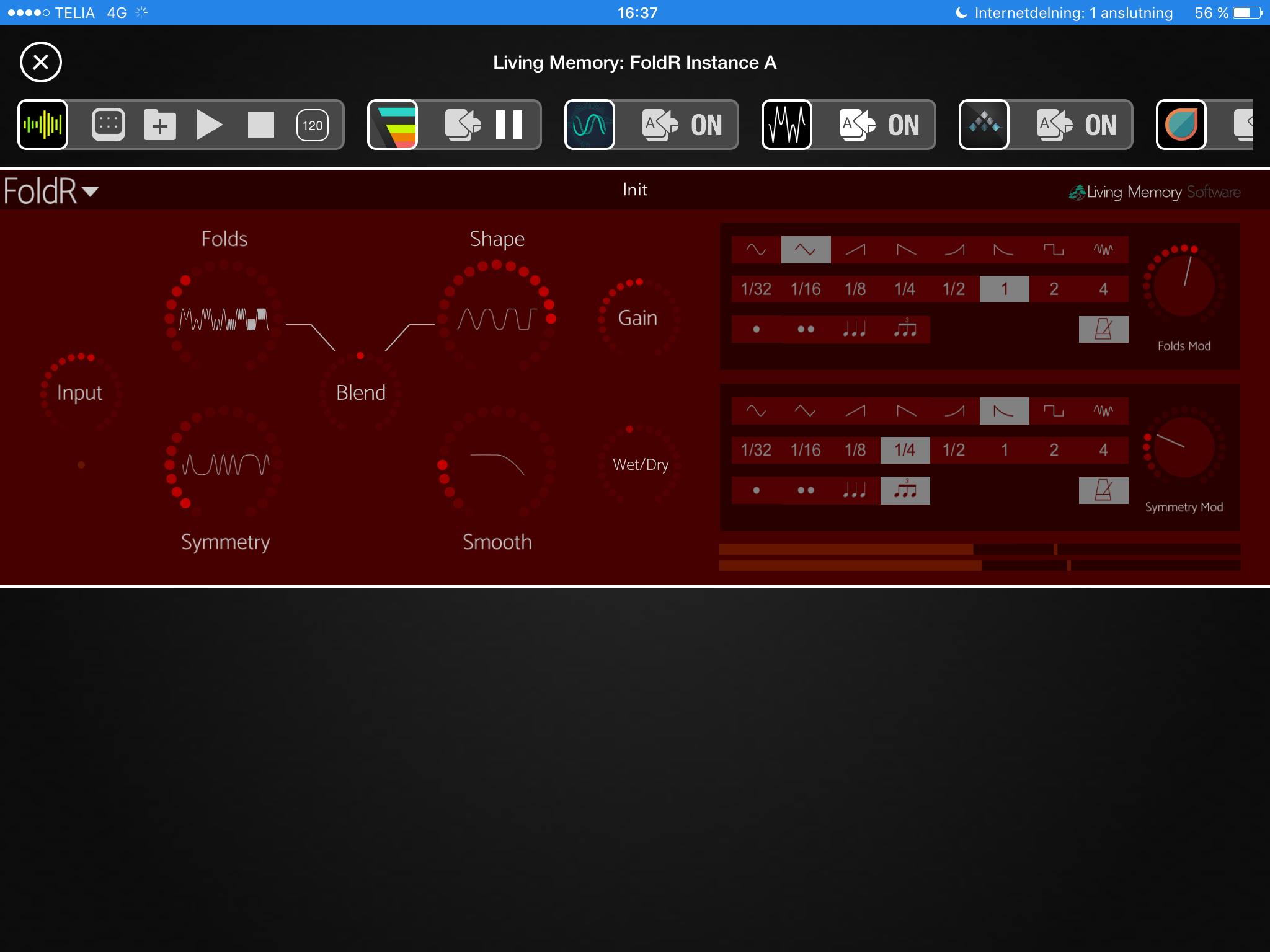Set Symmetry Mod rate to 2
The width and height of the screenshot is (1270, 952).
1054,450
